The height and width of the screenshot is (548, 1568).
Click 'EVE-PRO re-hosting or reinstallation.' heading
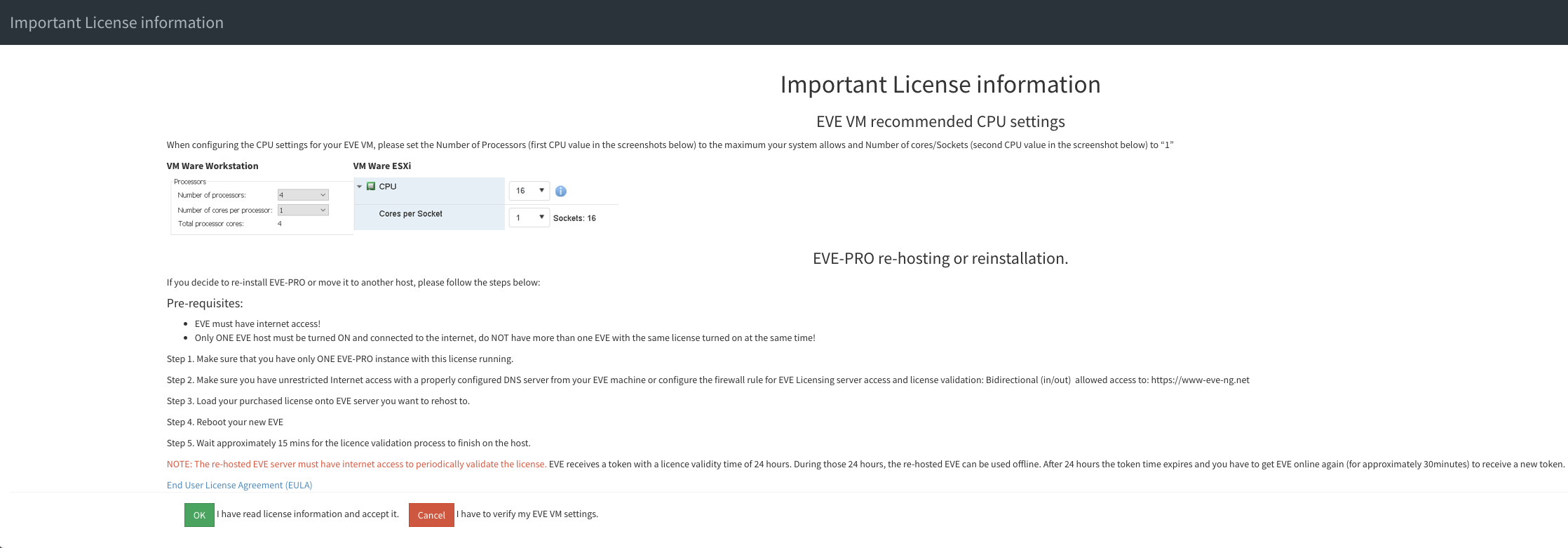click(x=940, y=258)
